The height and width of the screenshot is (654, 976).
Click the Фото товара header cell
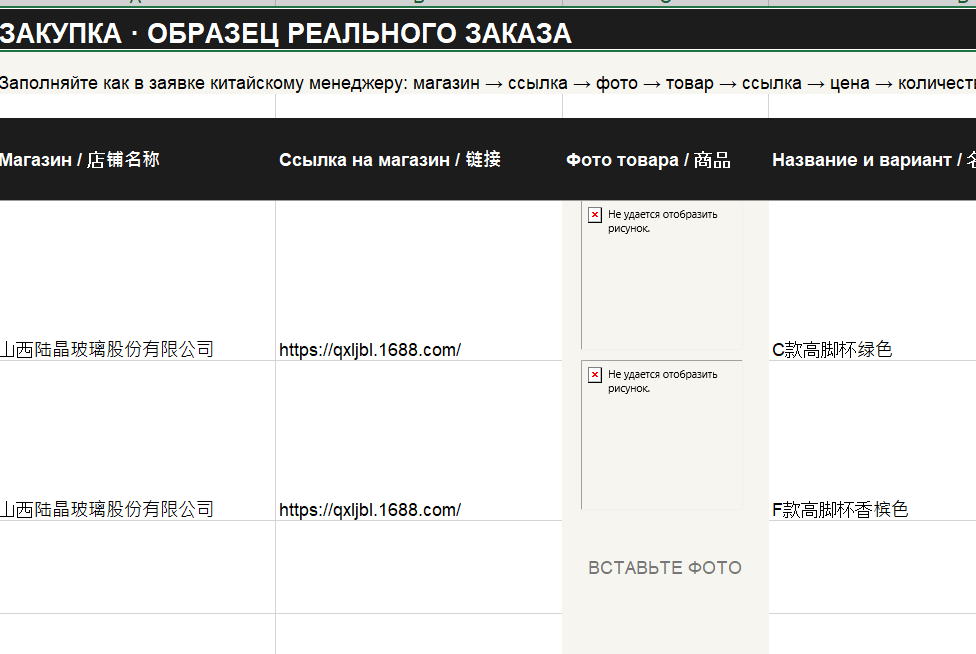(x=665, y=159)
